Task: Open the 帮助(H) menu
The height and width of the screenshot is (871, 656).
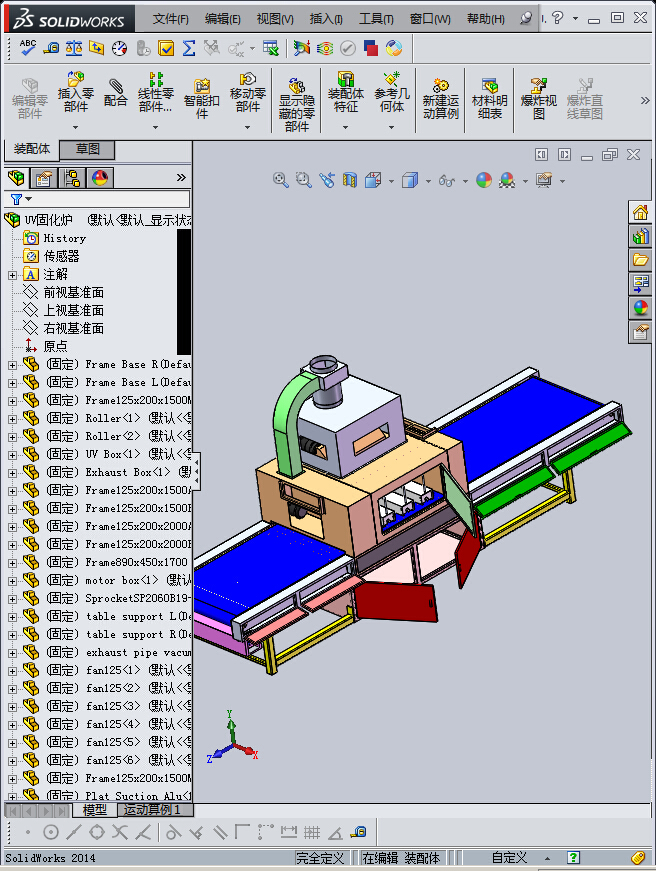Action: [x=485, y=19]
